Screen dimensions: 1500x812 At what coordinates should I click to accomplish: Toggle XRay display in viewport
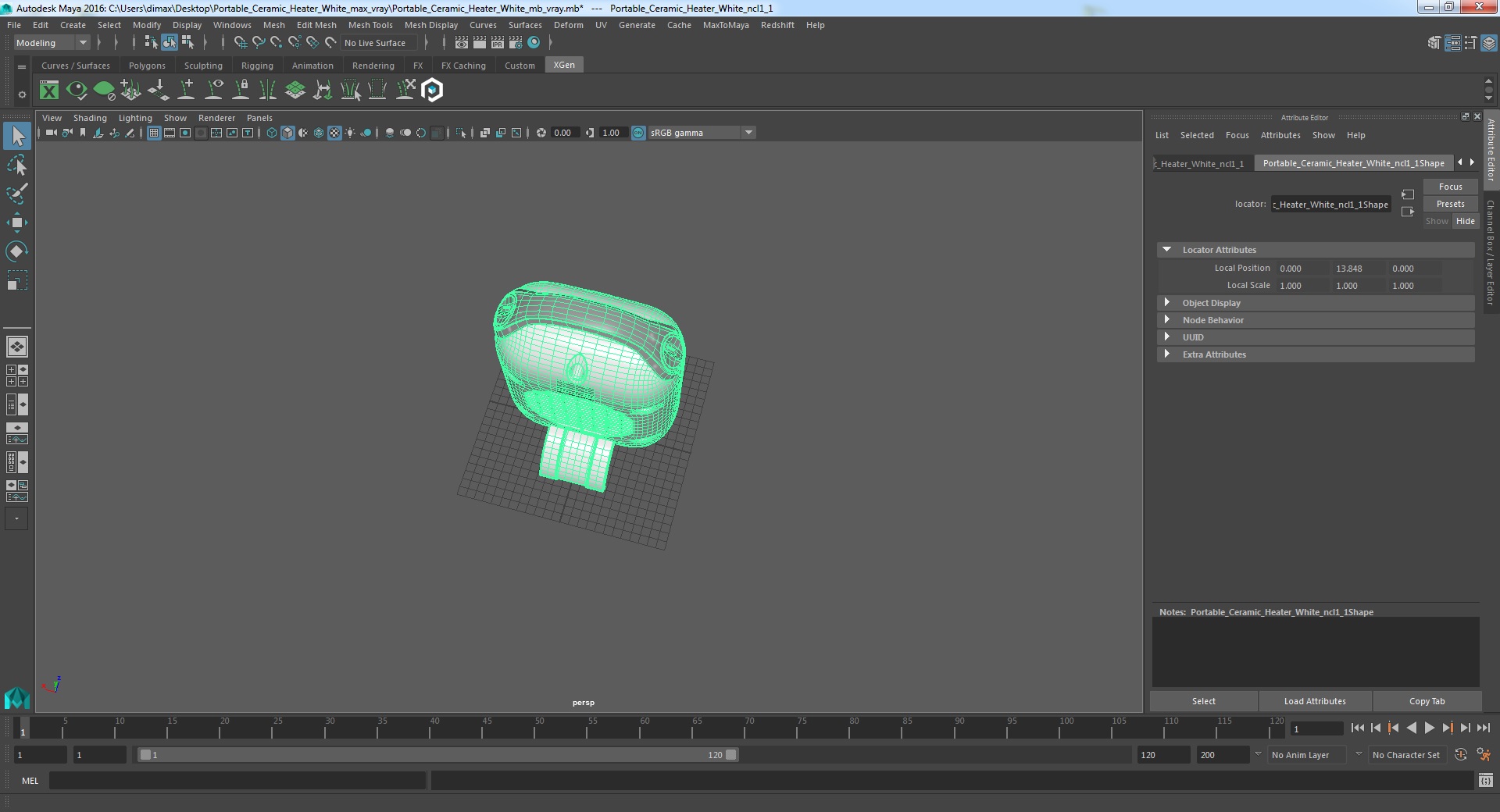(x=484, y=133)
